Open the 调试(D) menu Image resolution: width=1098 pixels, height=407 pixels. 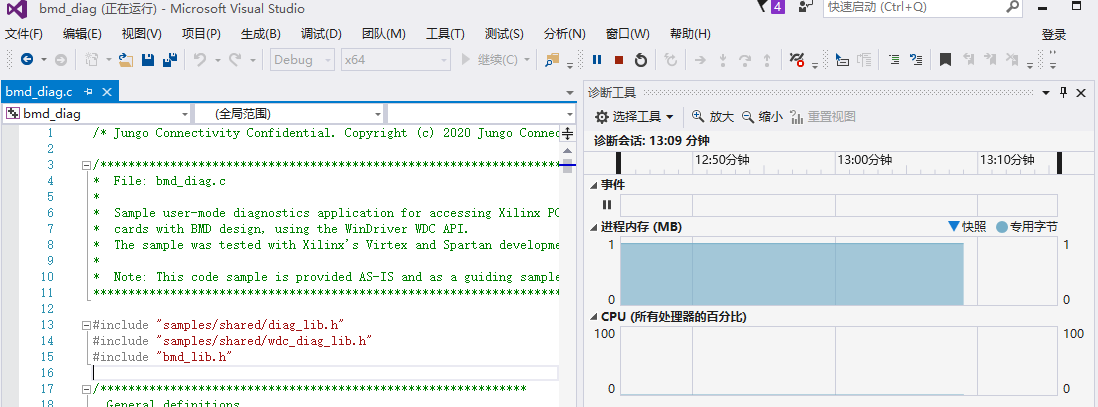(321, 34)
